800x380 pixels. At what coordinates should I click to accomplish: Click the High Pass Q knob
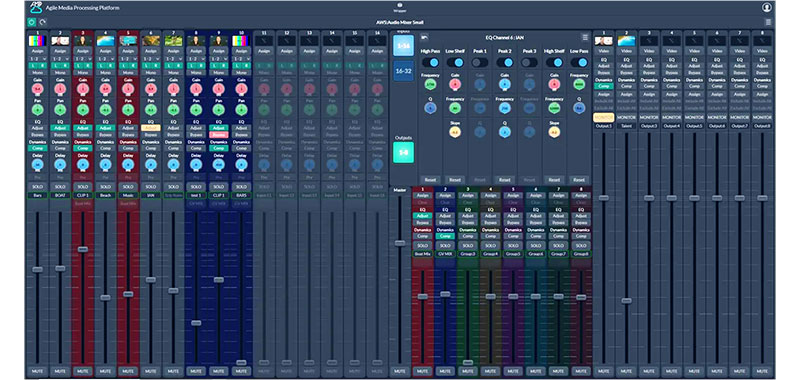point(430,108)
